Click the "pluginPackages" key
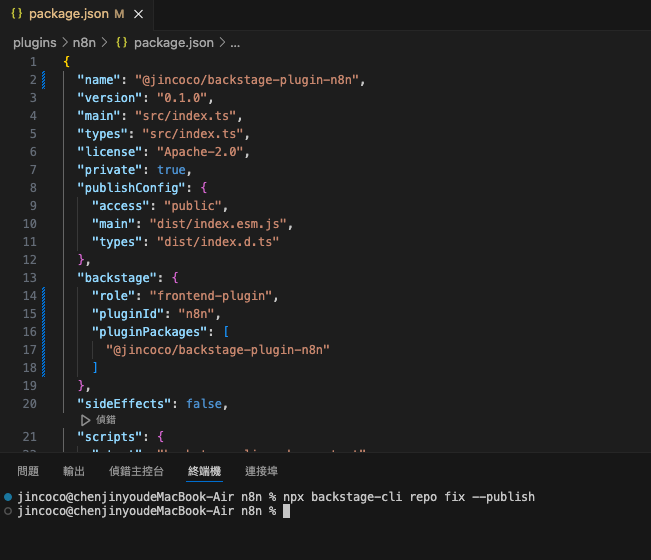The height and width of the screenshot is (560, 651). click(x=149, y=332)
